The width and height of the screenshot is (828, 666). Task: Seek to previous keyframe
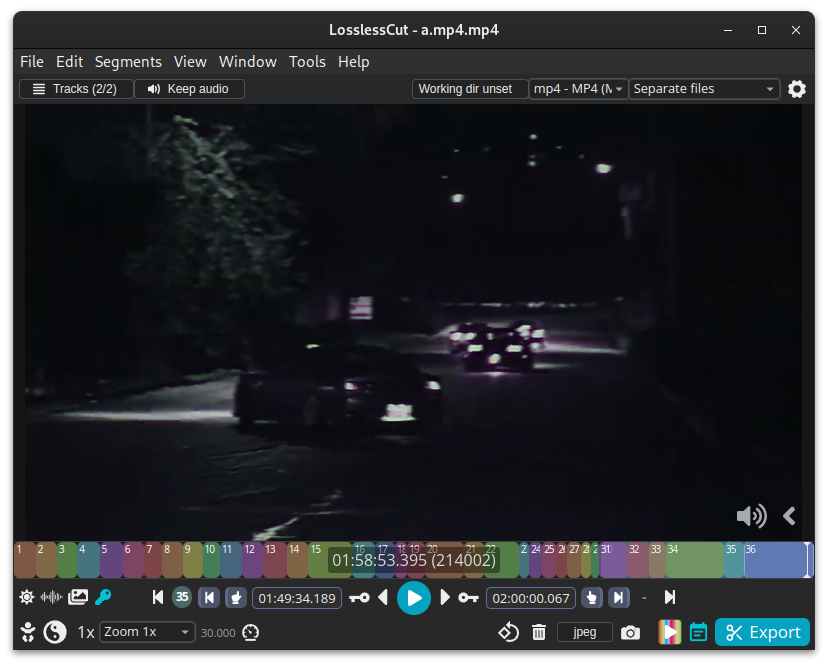[360, 598]
